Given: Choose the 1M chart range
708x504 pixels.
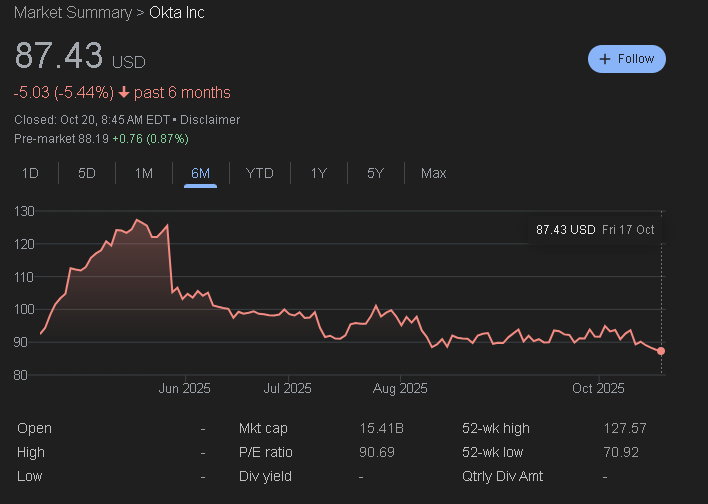Looking at the screenshot, I should pos(144,173).
